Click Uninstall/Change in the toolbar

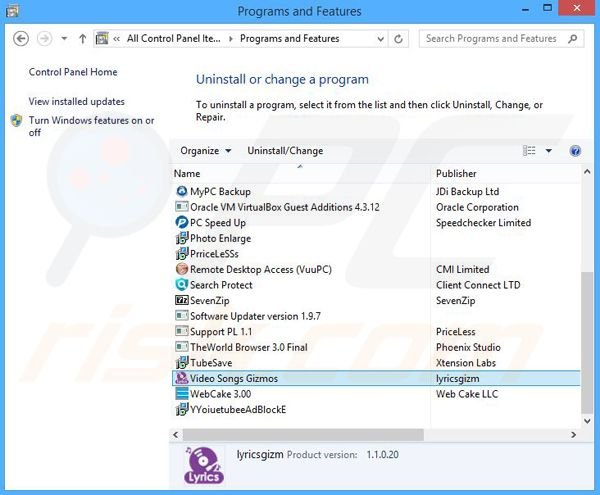click(x=285, y=151)
